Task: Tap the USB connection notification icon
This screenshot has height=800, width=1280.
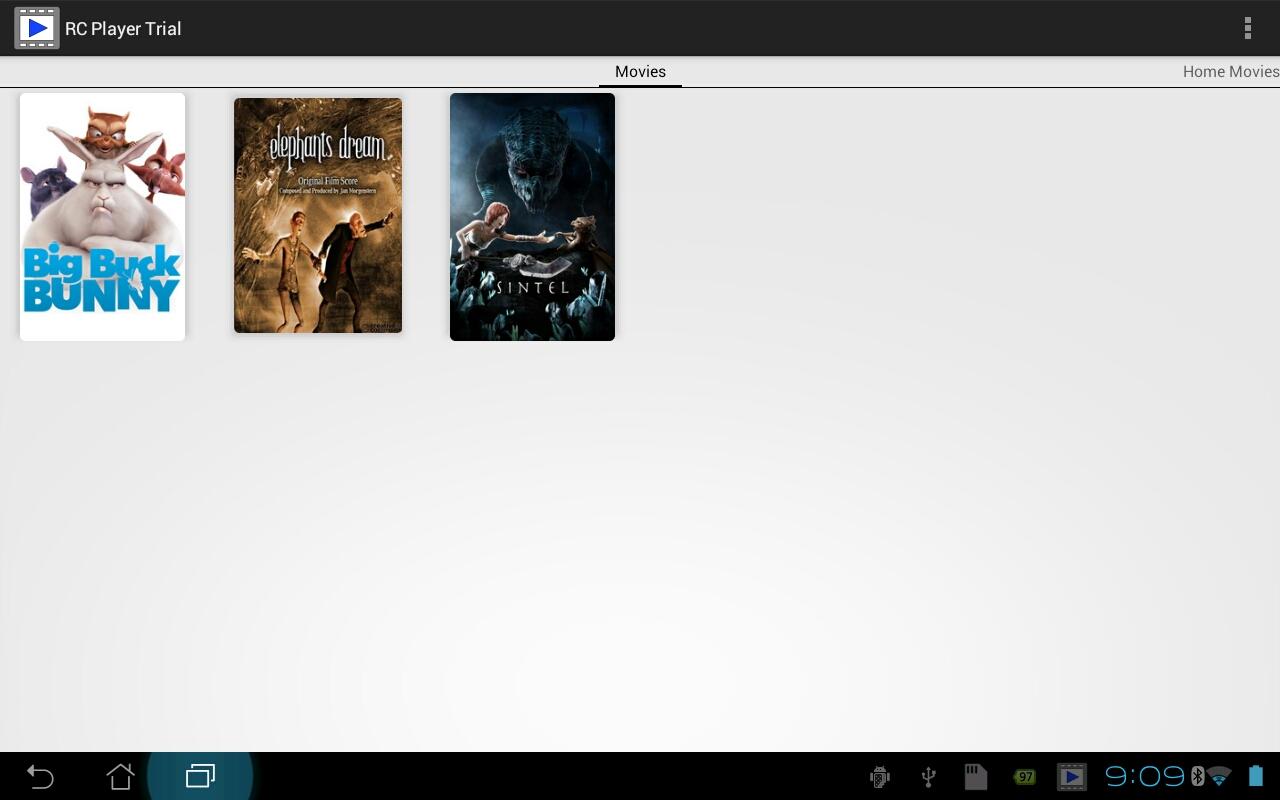Action: (928, 776)
